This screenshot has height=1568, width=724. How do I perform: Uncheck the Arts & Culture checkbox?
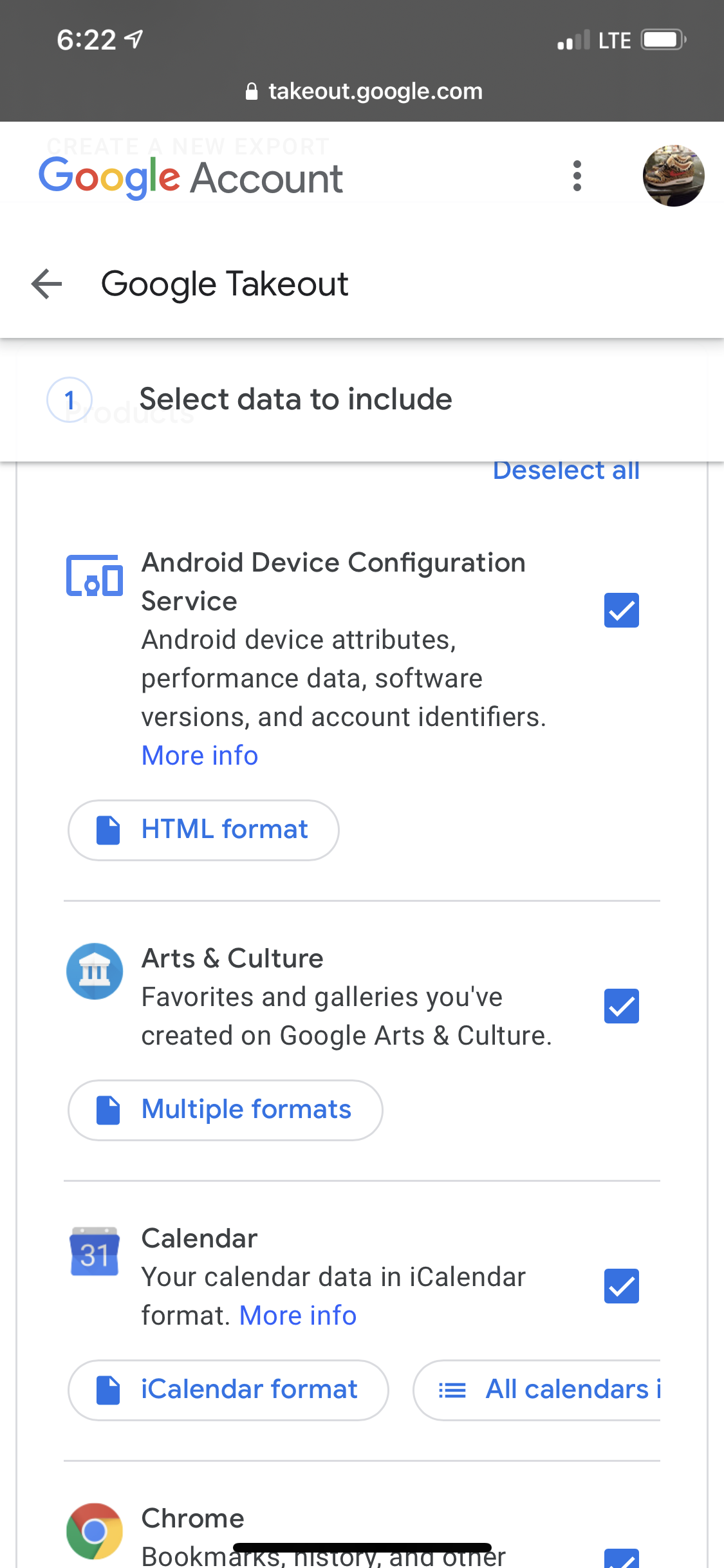coord(621,1006)
